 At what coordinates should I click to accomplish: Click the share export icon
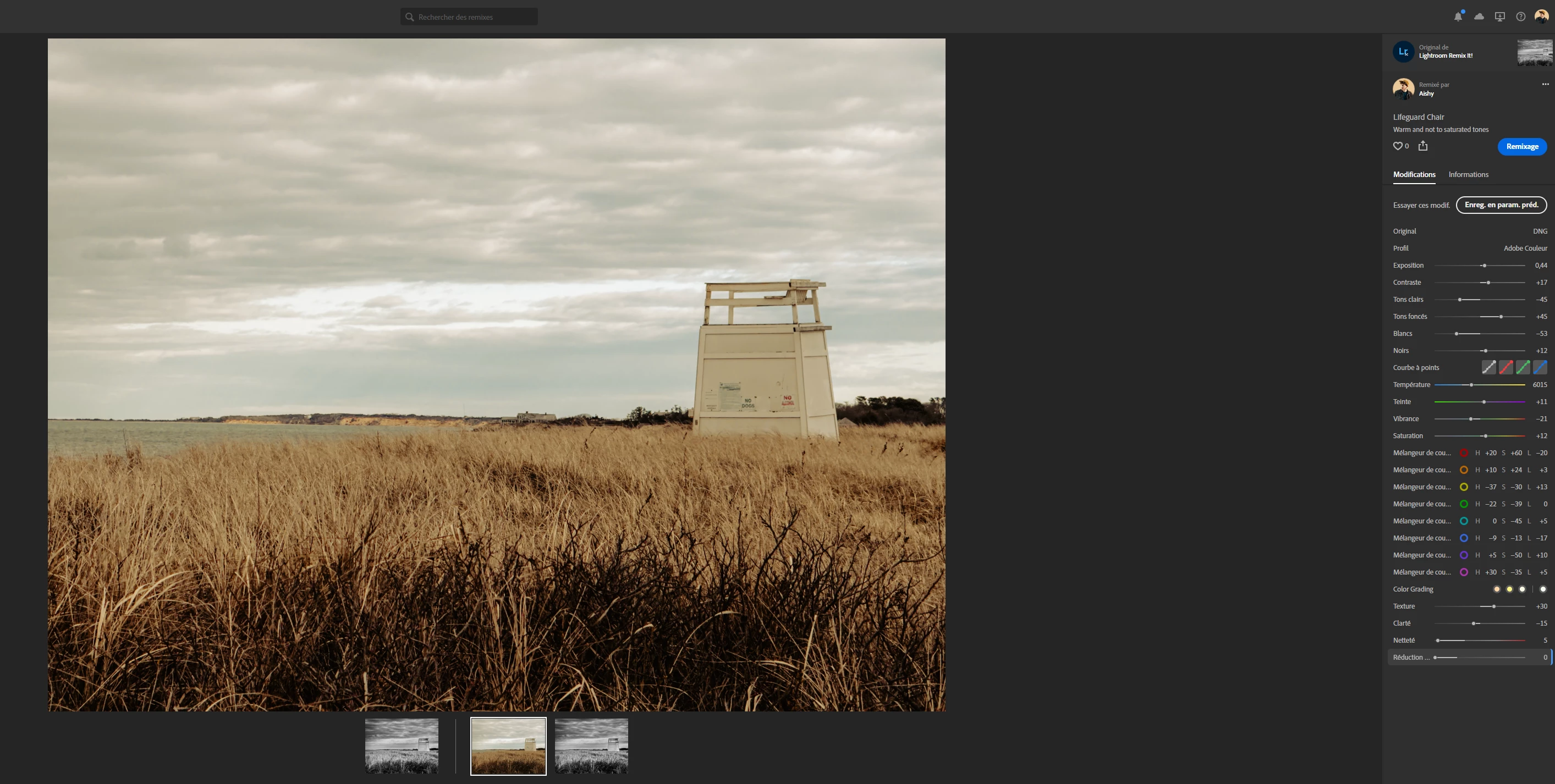1423,146
